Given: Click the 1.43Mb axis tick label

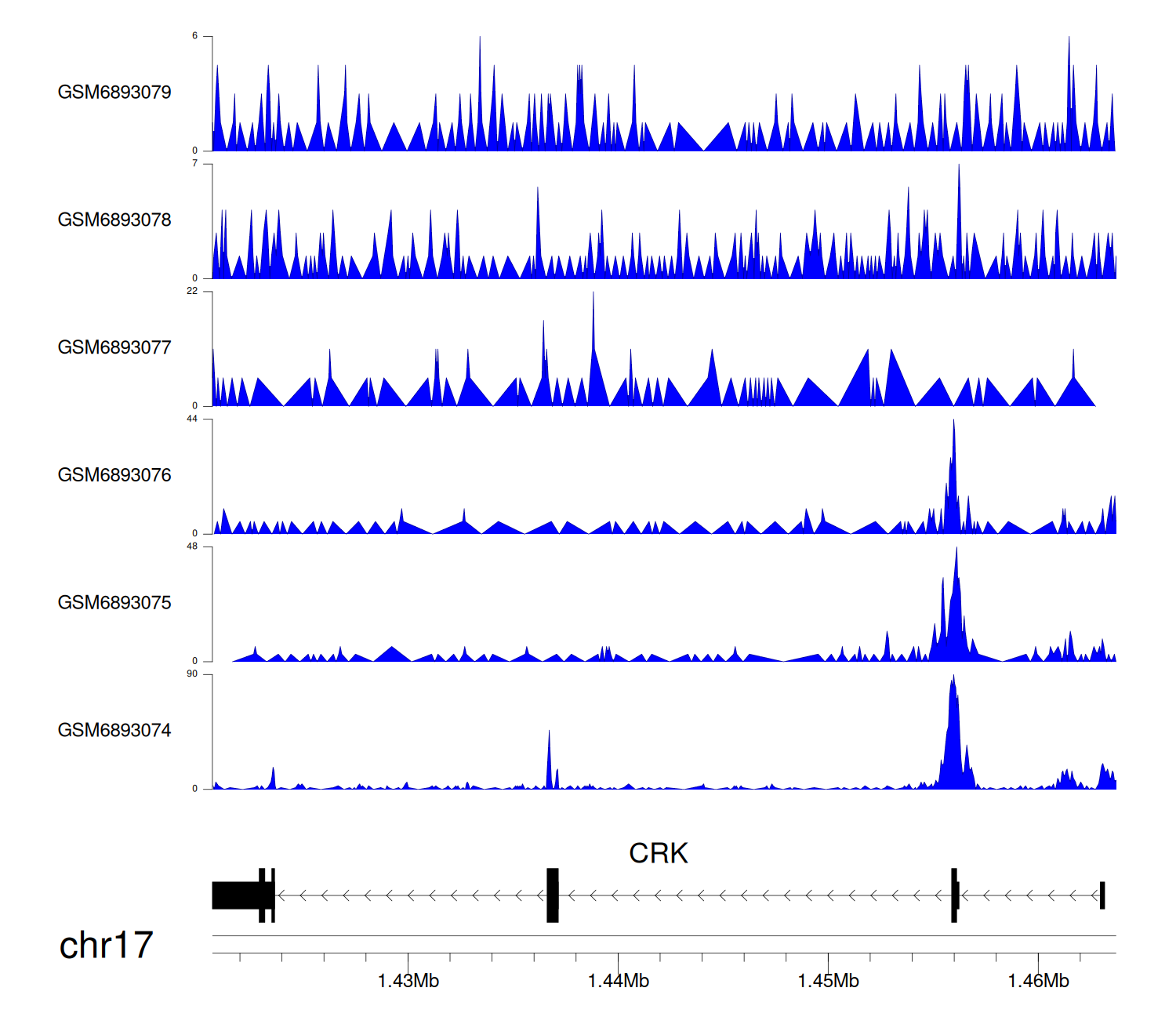Looking at the screenshot, I should click(408, 982).
